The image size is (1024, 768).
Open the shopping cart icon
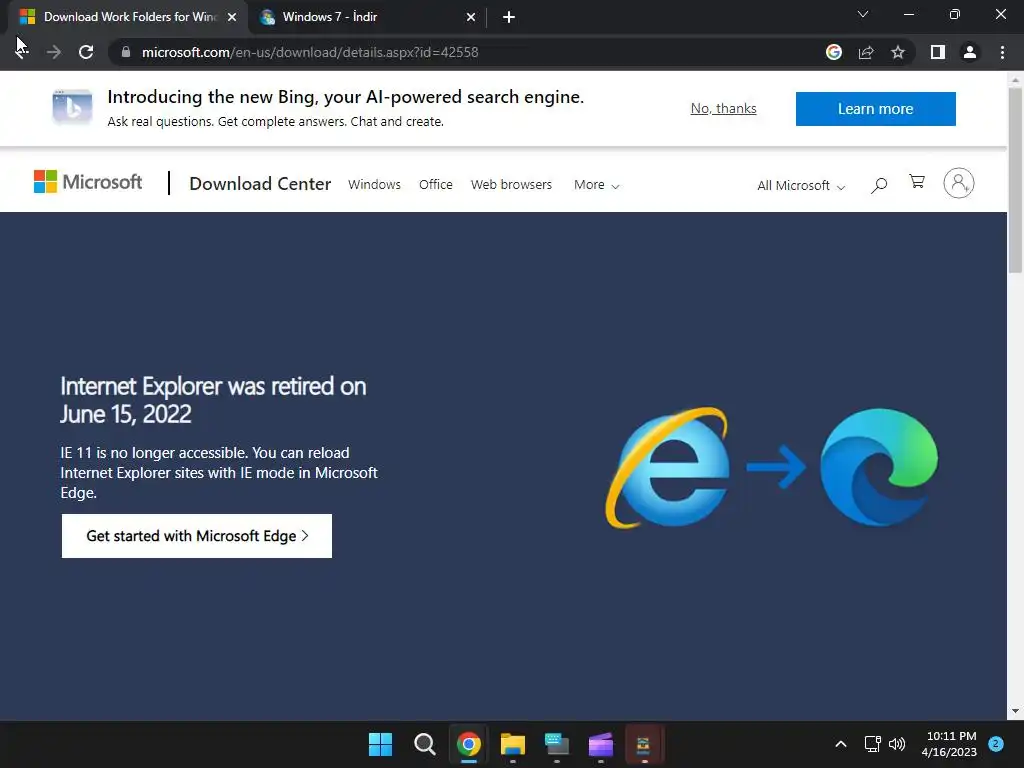pyautogui.click(x=917, y=182)
